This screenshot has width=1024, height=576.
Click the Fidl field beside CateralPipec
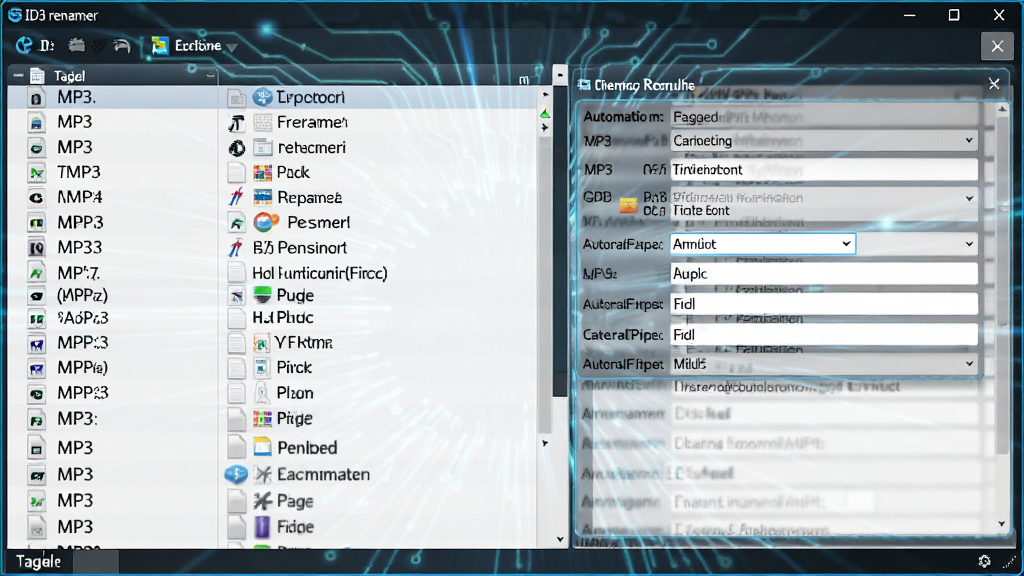(x=824, y=334)
